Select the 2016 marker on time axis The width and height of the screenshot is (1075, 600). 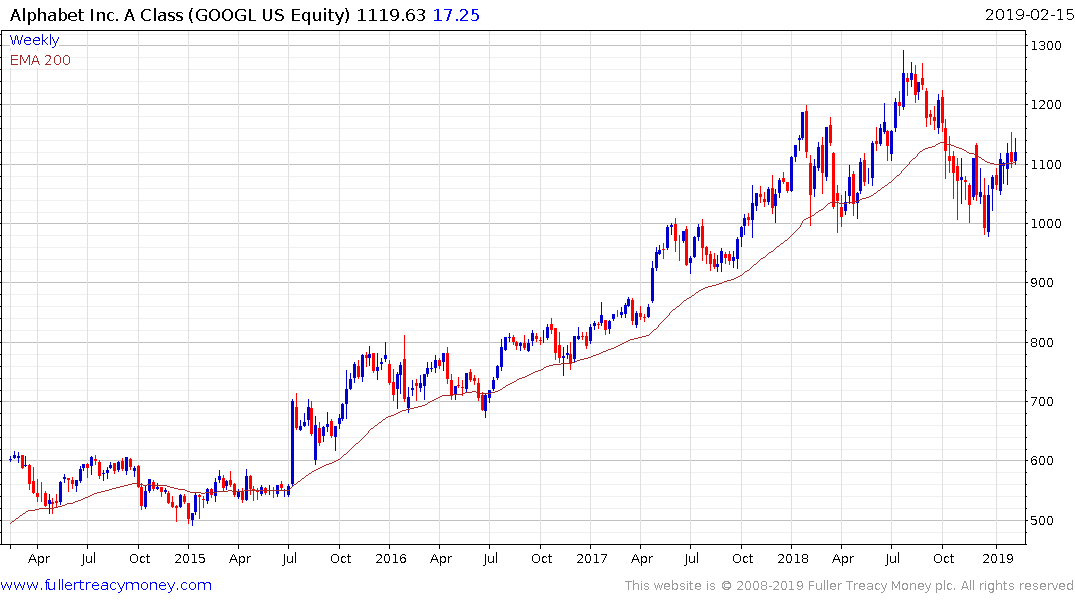pyautogui.click(x=391, y=558)
